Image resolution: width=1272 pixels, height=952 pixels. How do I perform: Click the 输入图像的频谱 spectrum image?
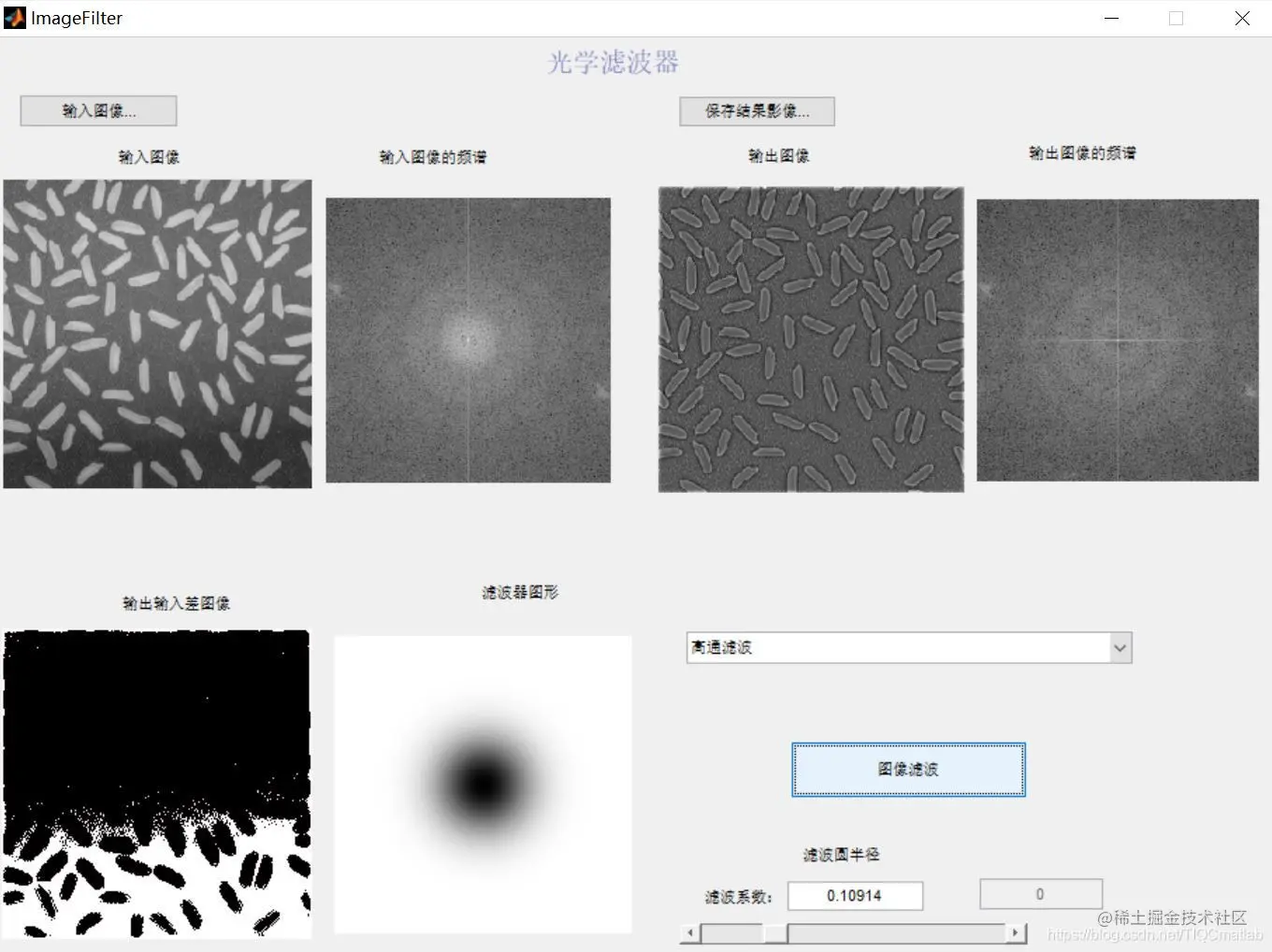click(468, 339)
